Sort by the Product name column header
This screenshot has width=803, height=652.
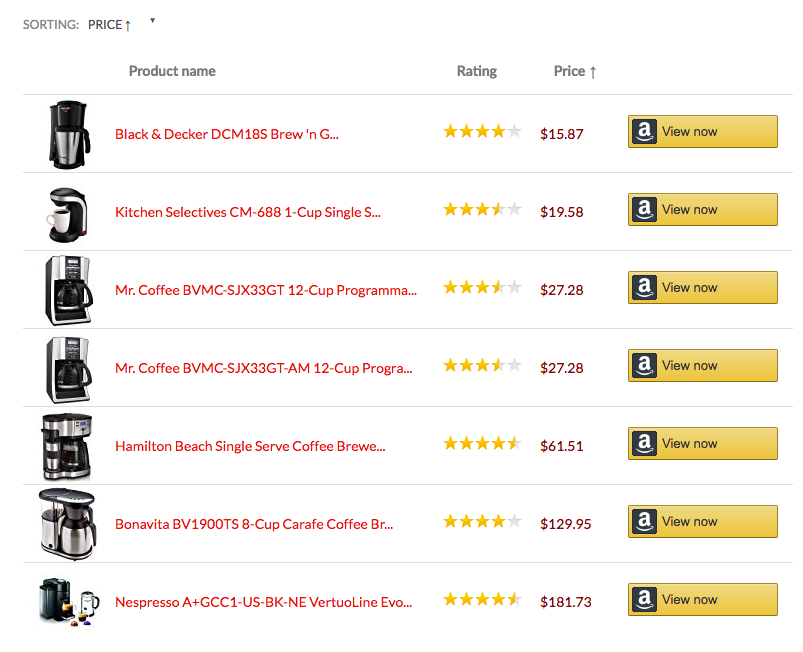click(172, 71)
